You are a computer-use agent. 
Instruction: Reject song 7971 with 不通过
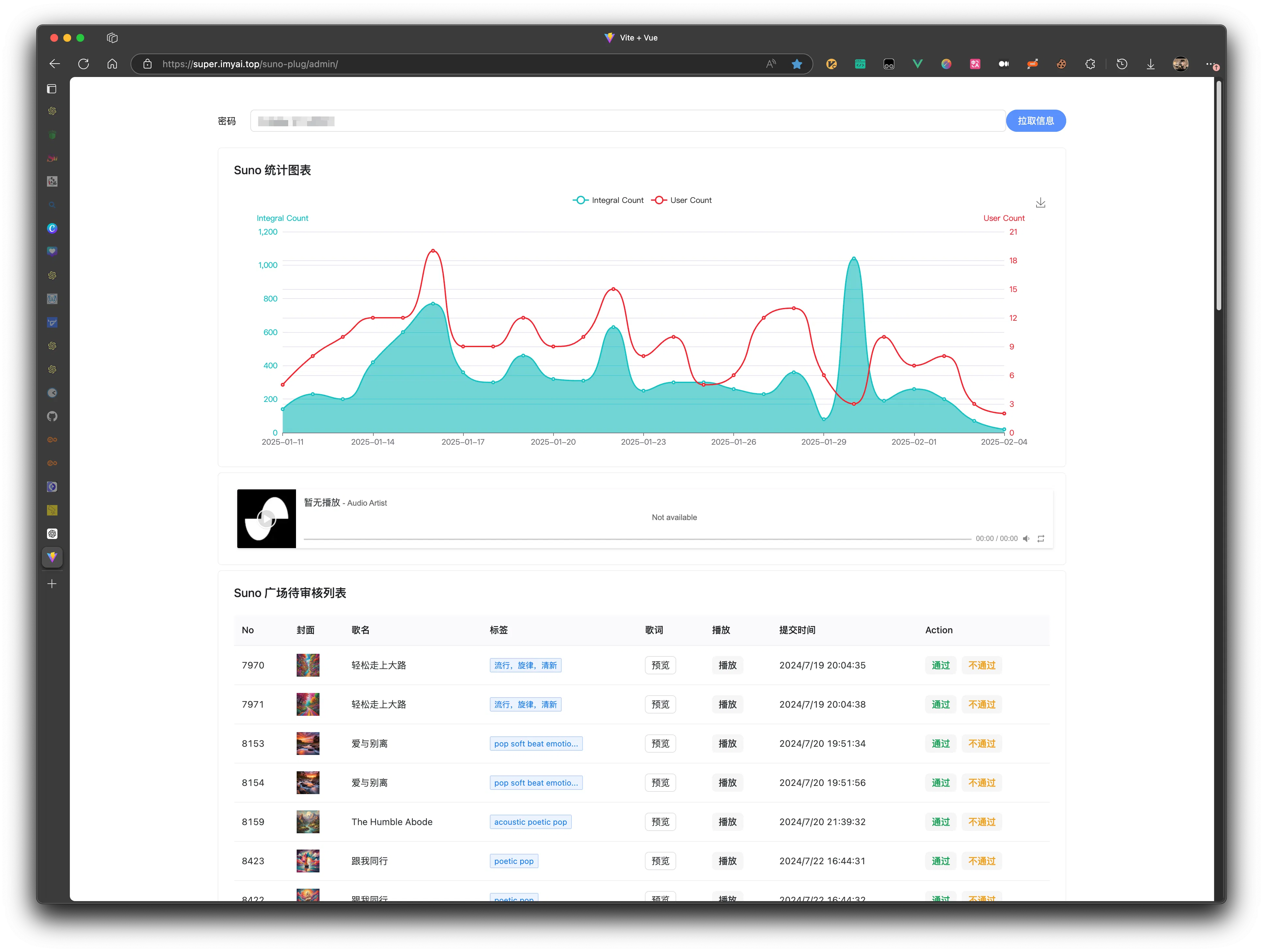[x=981, y=704]
